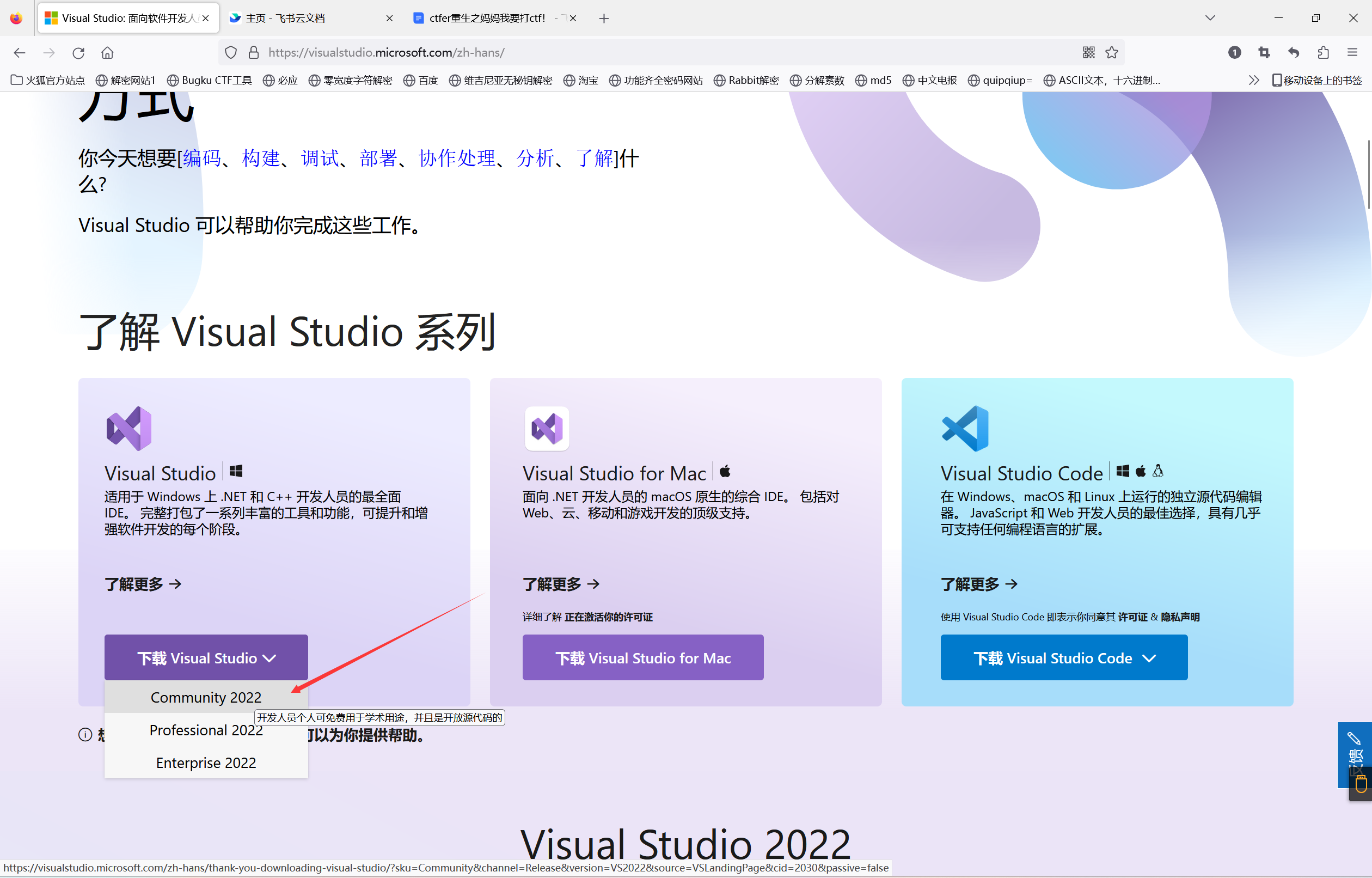
Task: Go back with the browser back arrow
Action: click(20, 53)
